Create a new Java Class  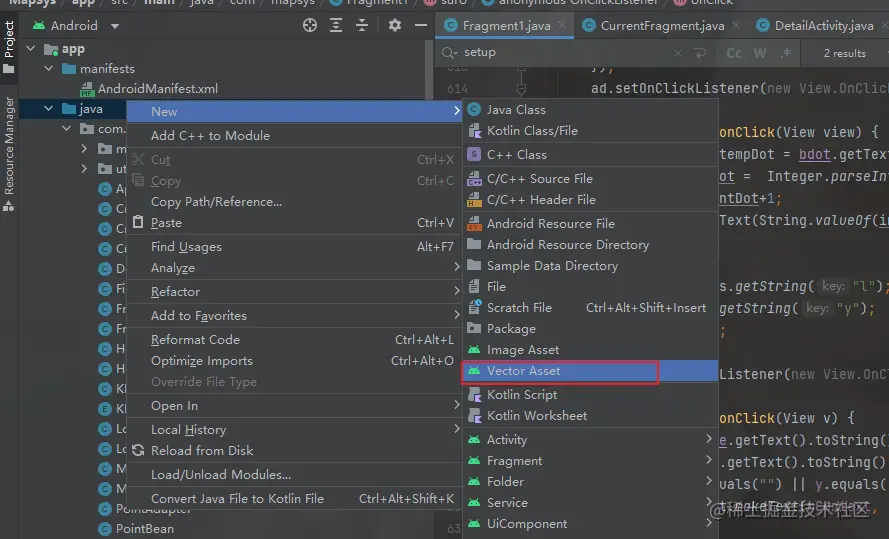tap(591, 109)
